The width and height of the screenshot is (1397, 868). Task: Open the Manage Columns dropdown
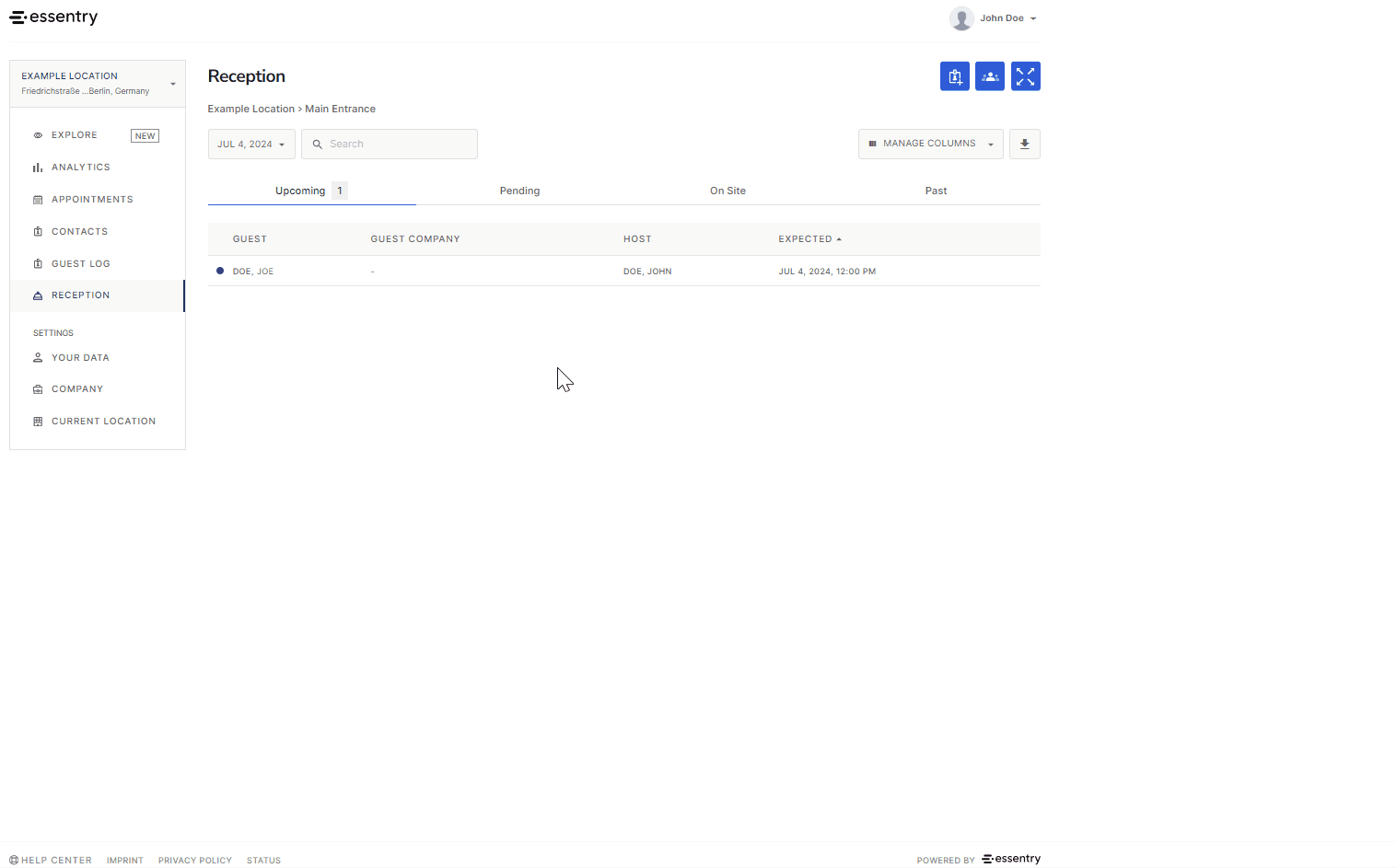point(931,145)
